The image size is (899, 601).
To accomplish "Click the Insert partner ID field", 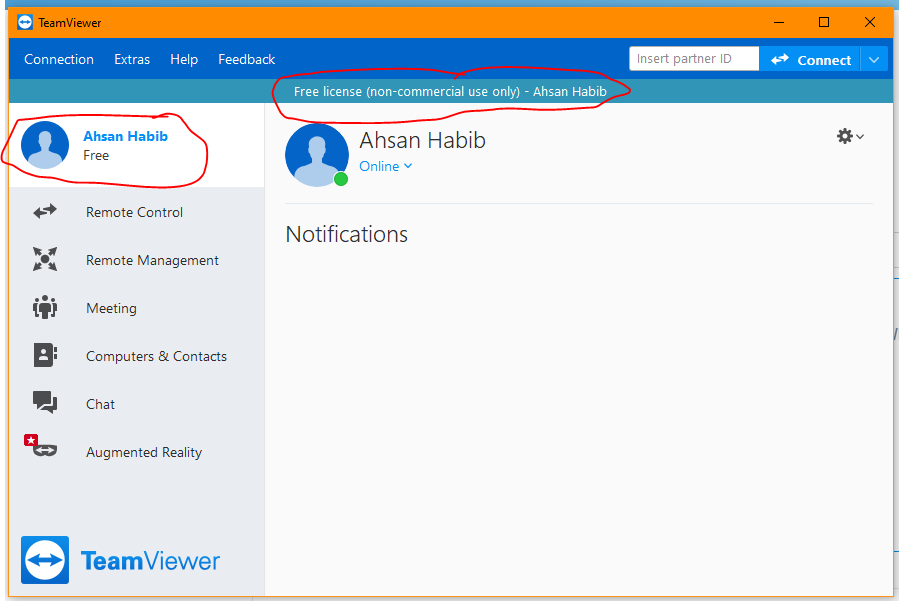I will pos(693,58).
